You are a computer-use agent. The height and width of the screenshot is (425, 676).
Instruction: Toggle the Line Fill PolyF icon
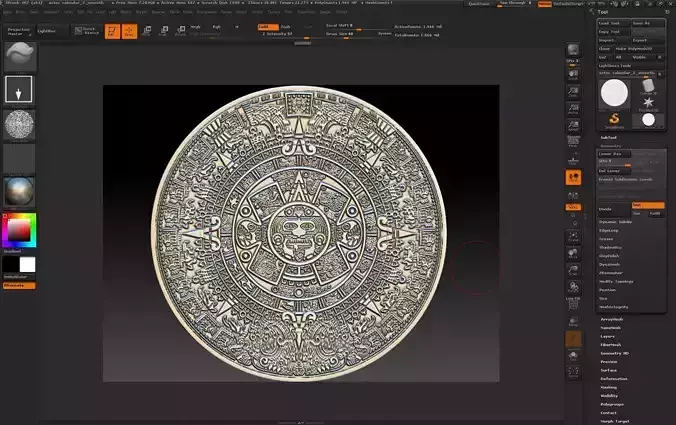[x=573, y=304]
